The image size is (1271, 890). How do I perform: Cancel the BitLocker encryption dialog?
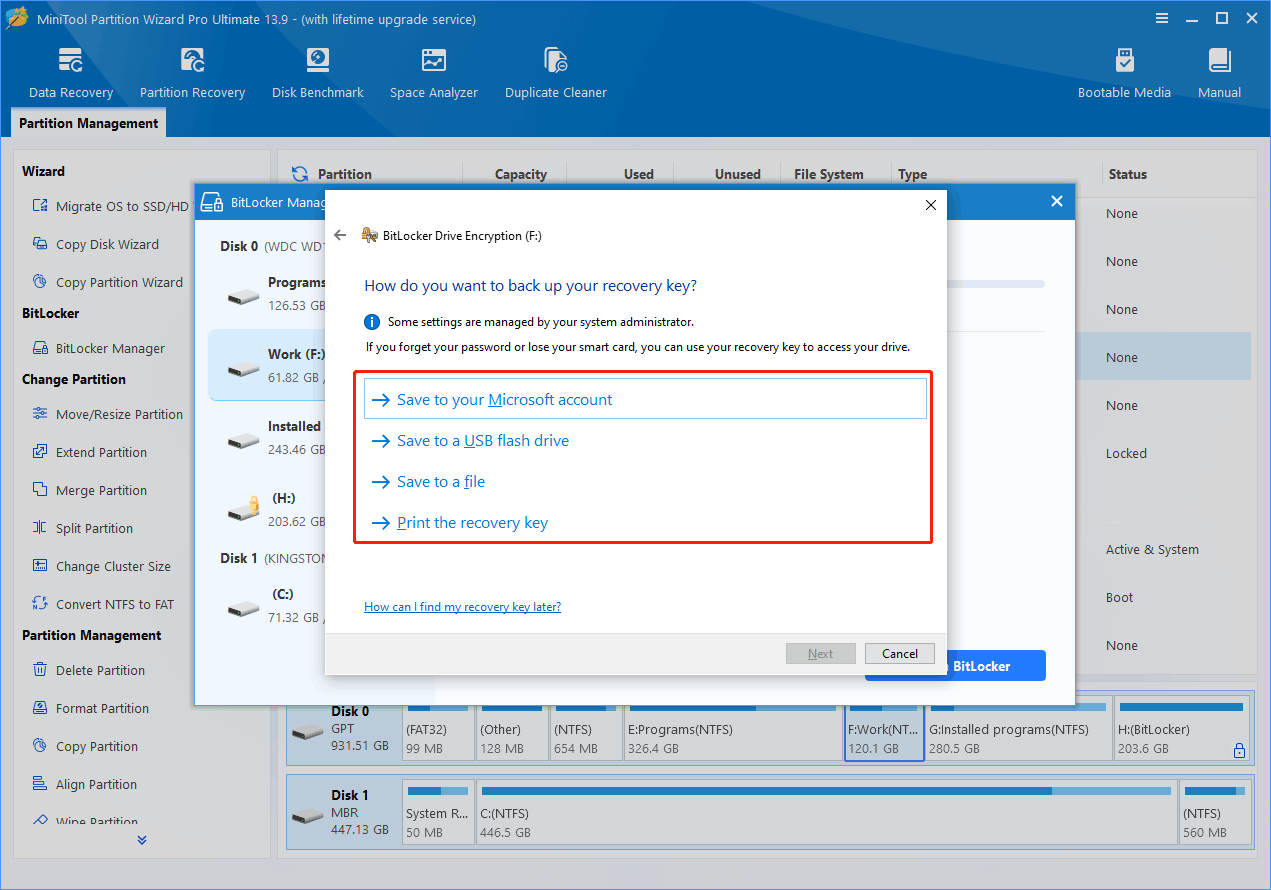(900, 654)
